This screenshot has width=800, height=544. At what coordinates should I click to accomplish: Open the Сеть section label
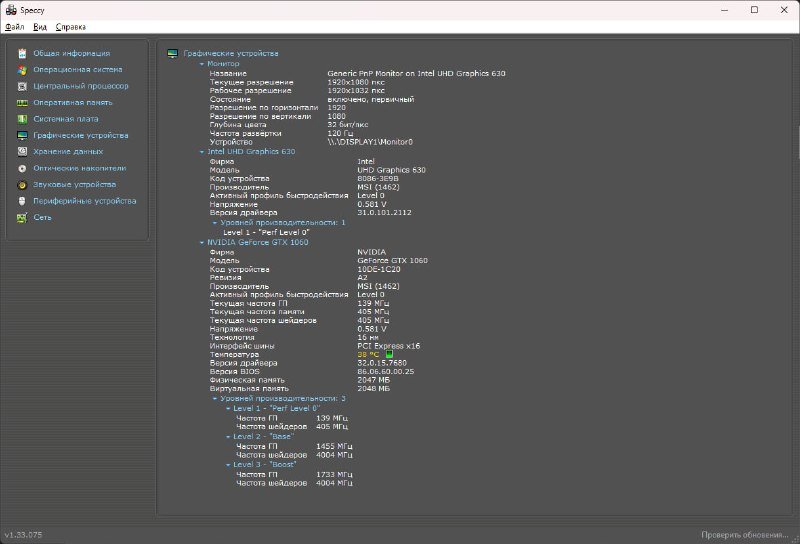[x=42, y=217]
